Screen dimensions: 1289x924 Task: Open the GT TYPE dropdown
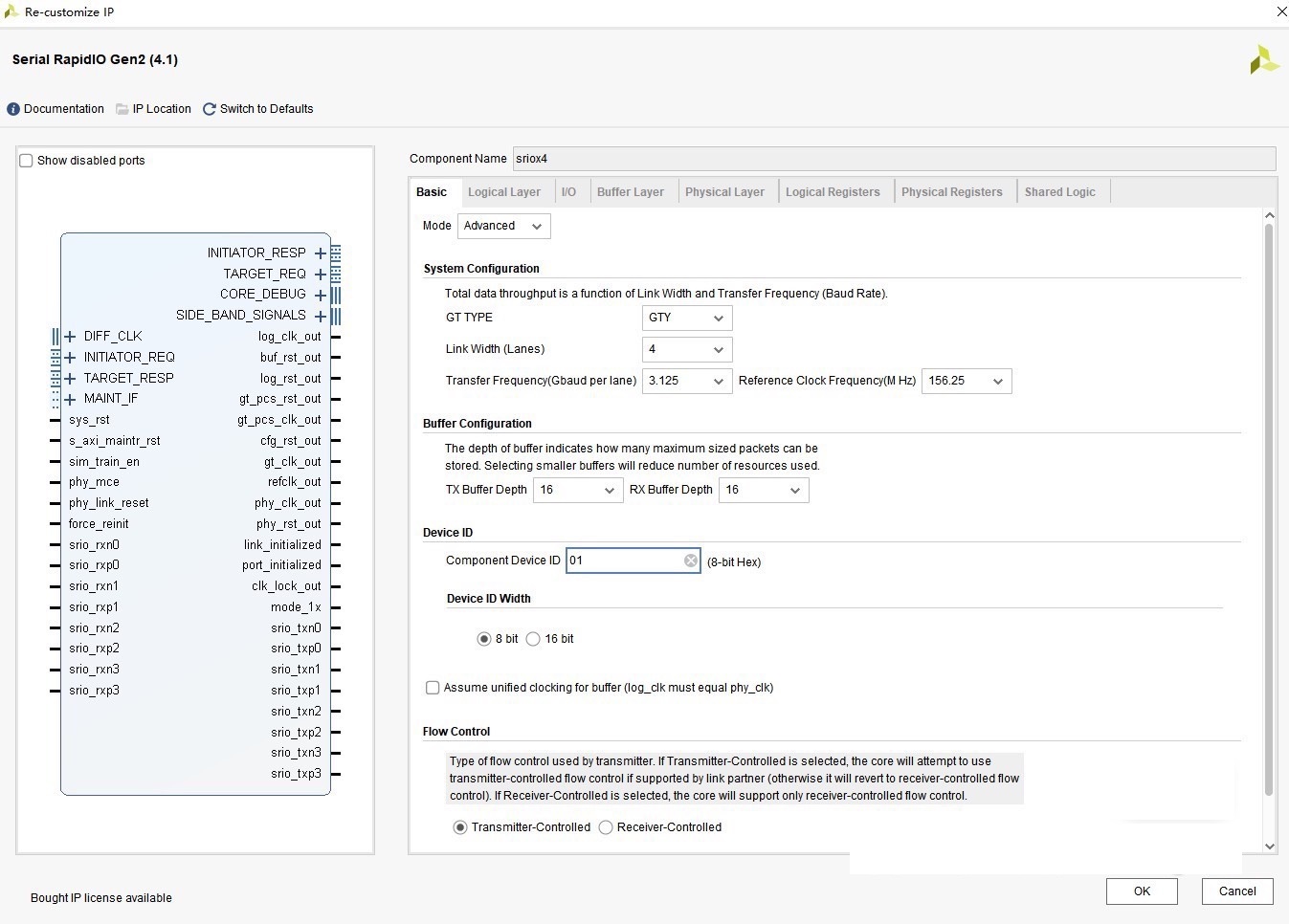pyautogui.click(x=687, y=318)
